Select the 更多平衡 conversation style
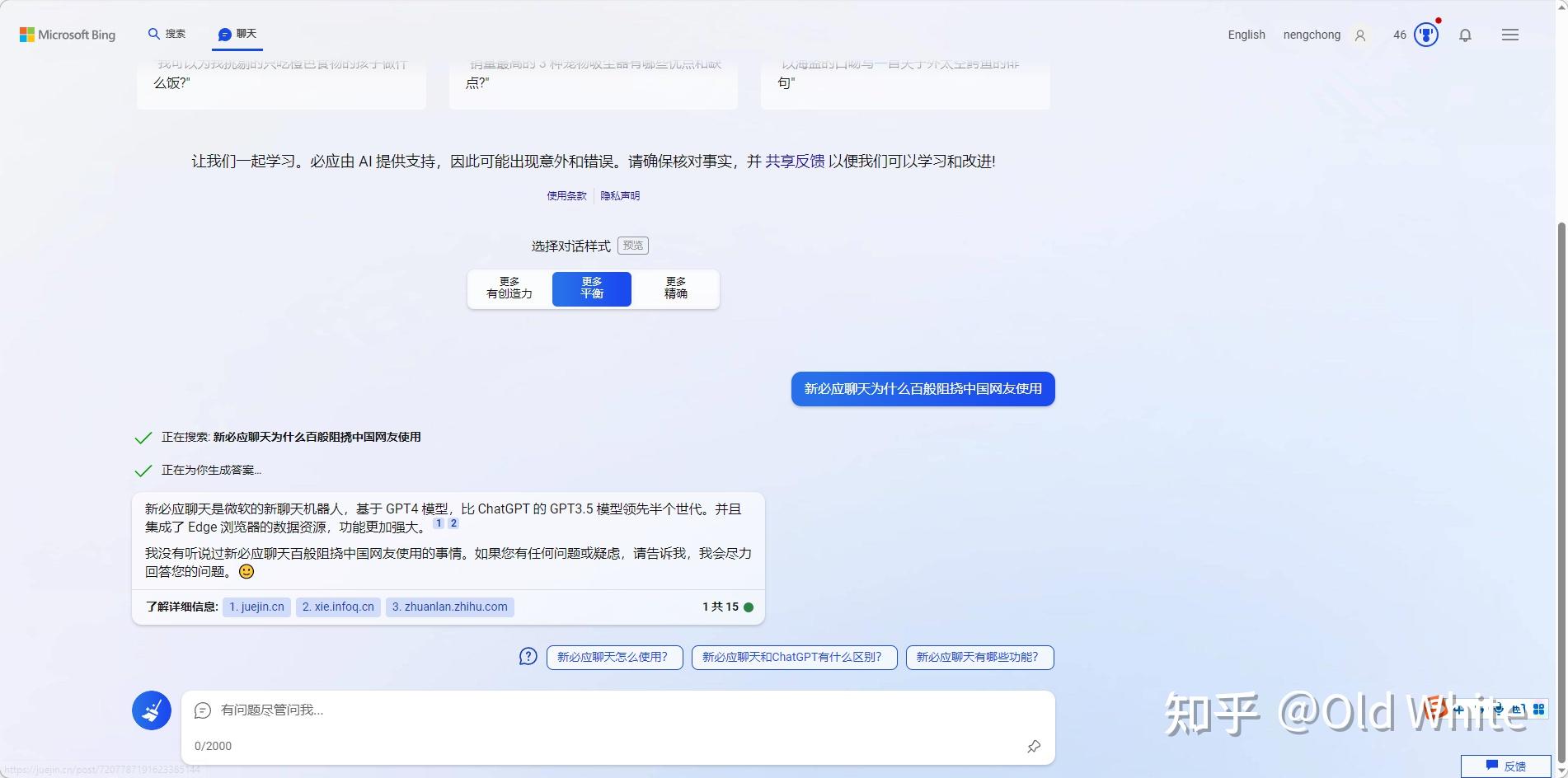The image size is (1568, 778). (592, 288)
